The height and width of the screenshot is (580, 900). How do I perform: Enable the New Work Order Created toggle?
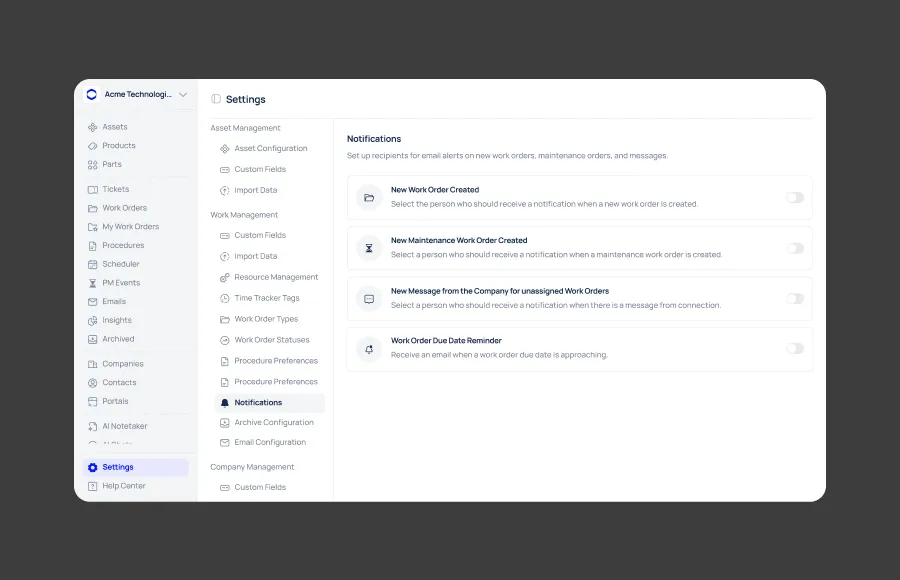(x=795, y=198)
